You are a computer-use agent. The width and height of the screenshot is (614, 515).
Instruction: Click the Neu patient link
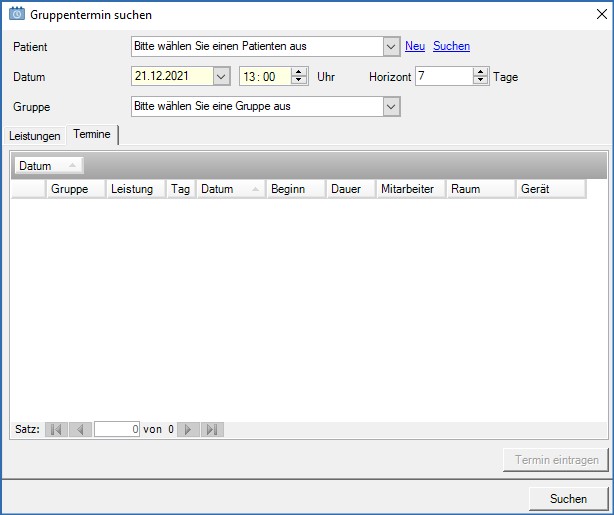[414, 46]
